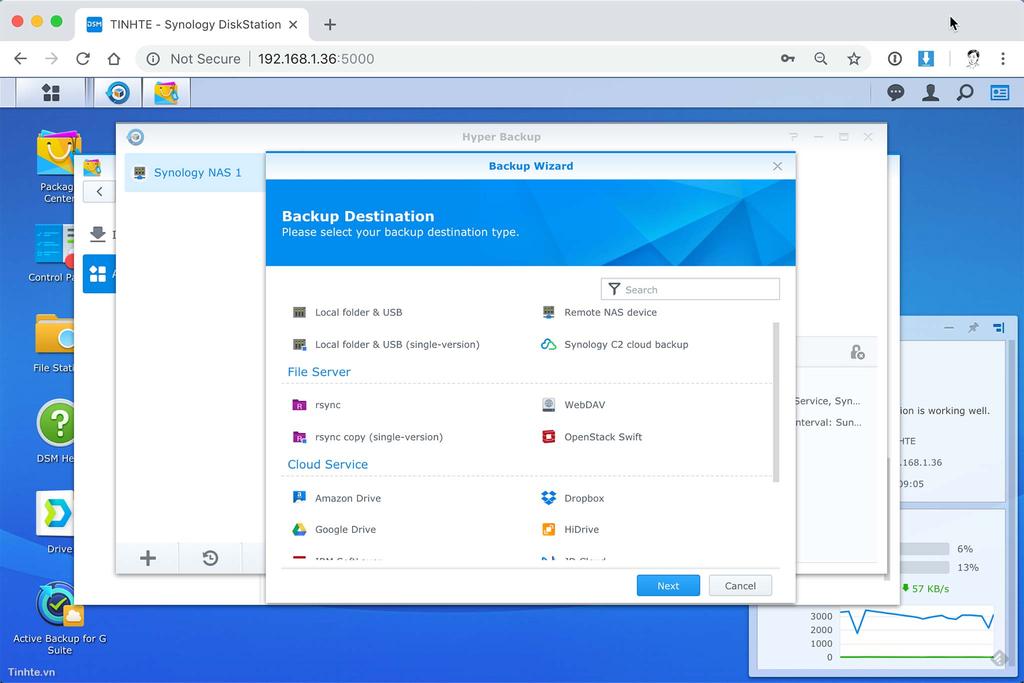The width and height of the screenshot is (1024, 683).
Task: Open the user account options icon
Action: coord(930,93)
